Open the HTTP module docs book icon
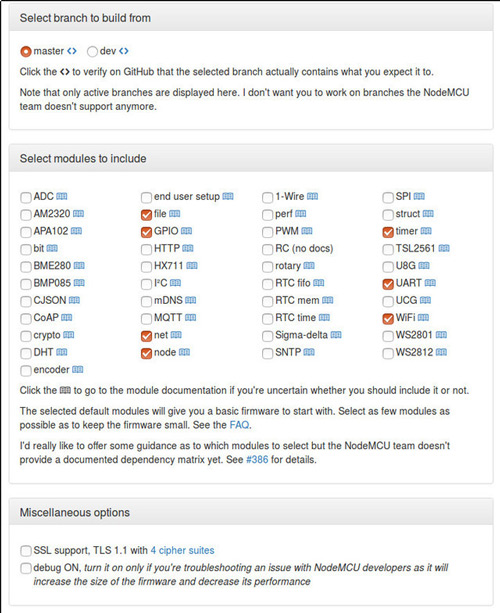 click(188, 248)
